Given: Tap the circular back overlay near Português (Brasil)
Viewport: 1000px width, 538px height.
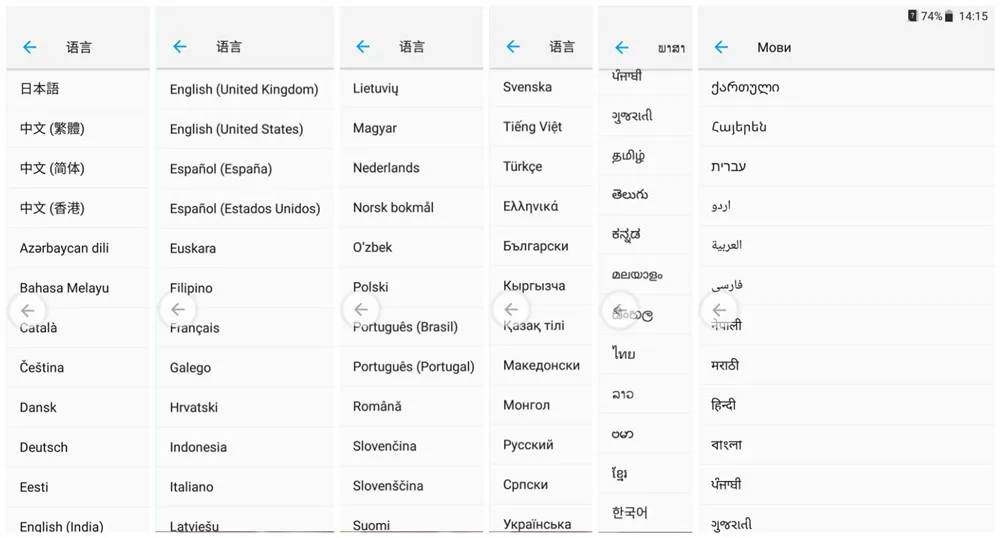Looking at the screenshot, I should click(361, 310).
